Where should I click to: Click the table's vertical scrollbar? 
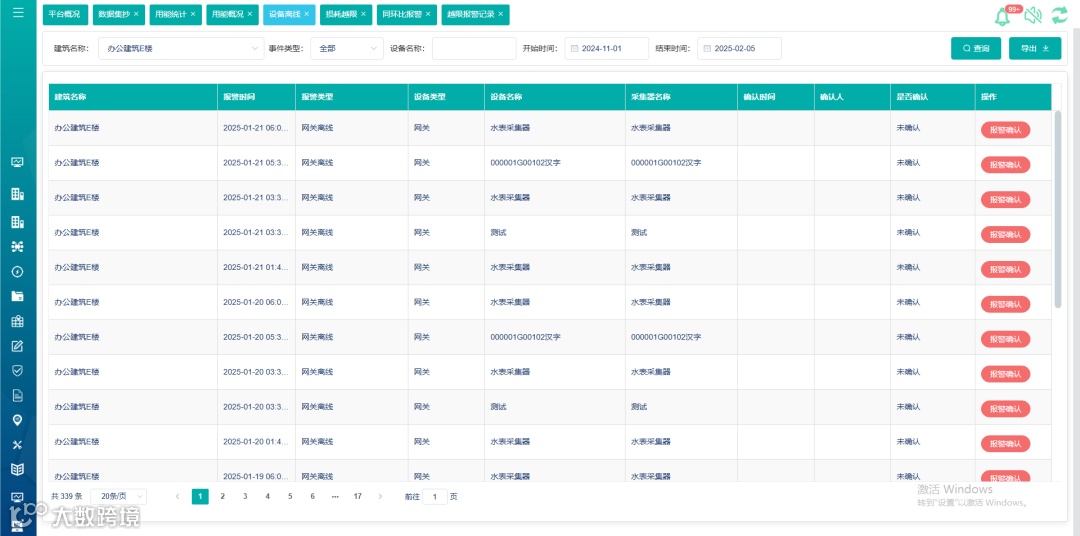[1058, 209]
